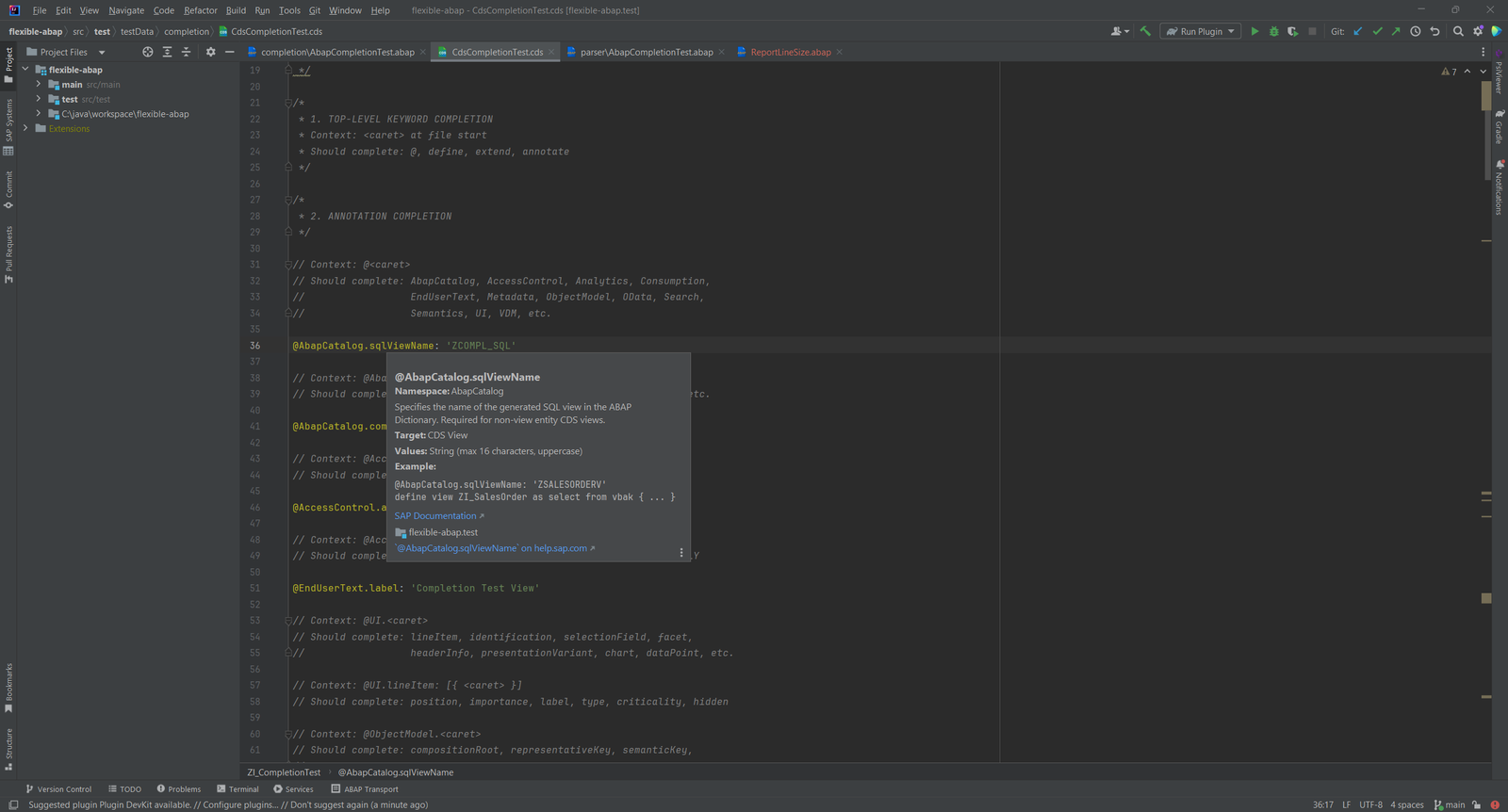Run with coverage using the shield icon
This screenshot has height=812, width=1508.
[1293, 31]
